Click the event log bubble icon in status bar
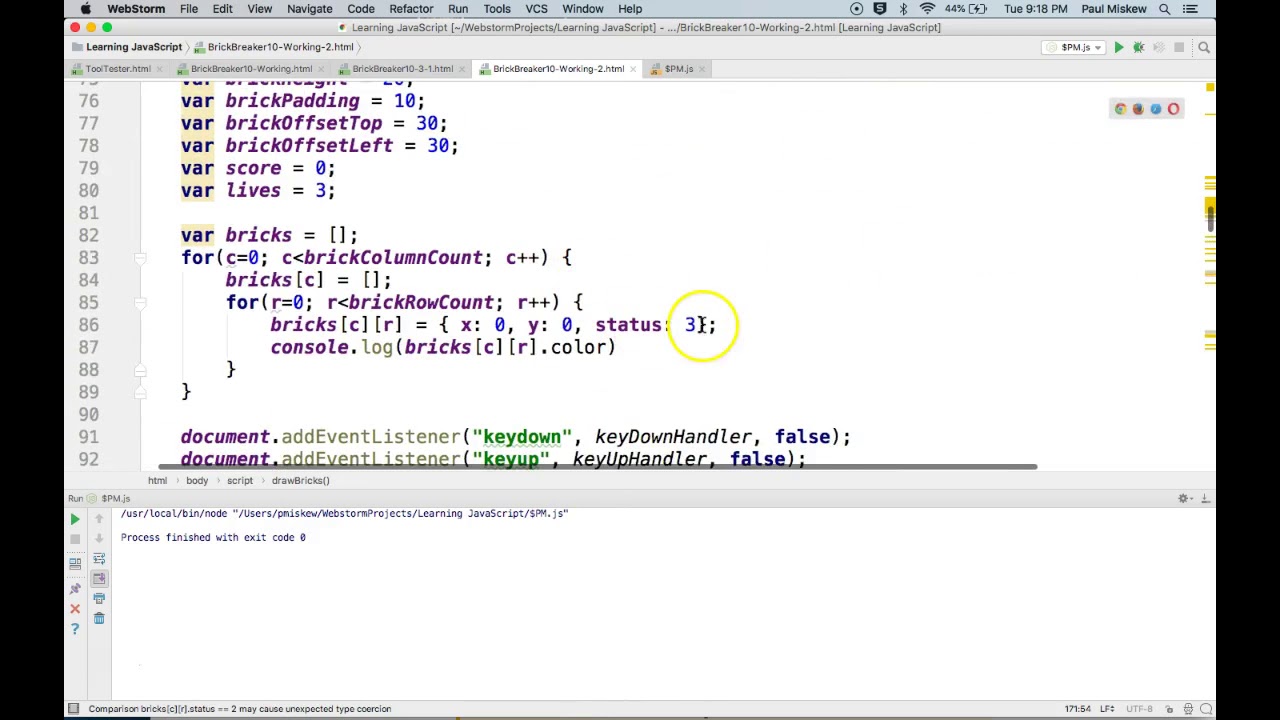Viewport: 1280px width, 720px height. click(1205, 709)
